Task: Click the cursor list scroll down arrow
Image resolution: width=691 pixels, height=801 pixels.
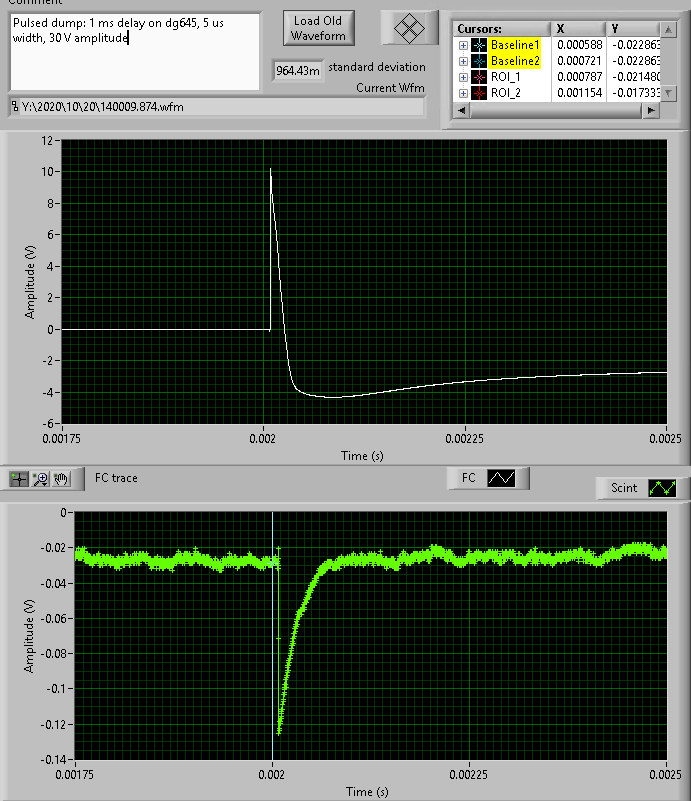Action: [x=668, y=93]
